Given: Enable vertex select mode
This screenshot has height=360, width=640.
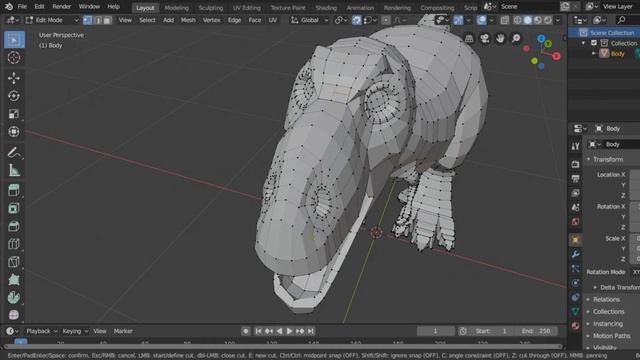Looking at the screenshot, I should (x=88, y=20).
